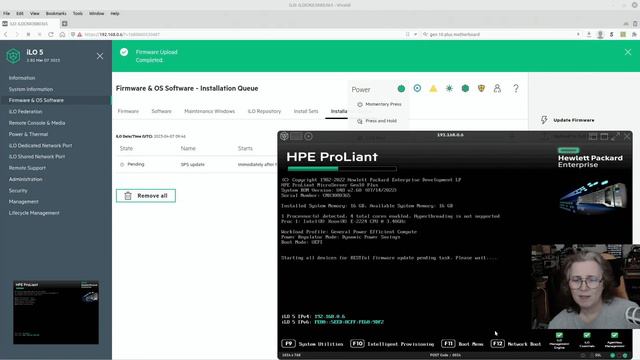Image resolution: width=640 pixels, height=360 pixels.
Task: Open System Information in the sidebar
Action: coord(31,89)
